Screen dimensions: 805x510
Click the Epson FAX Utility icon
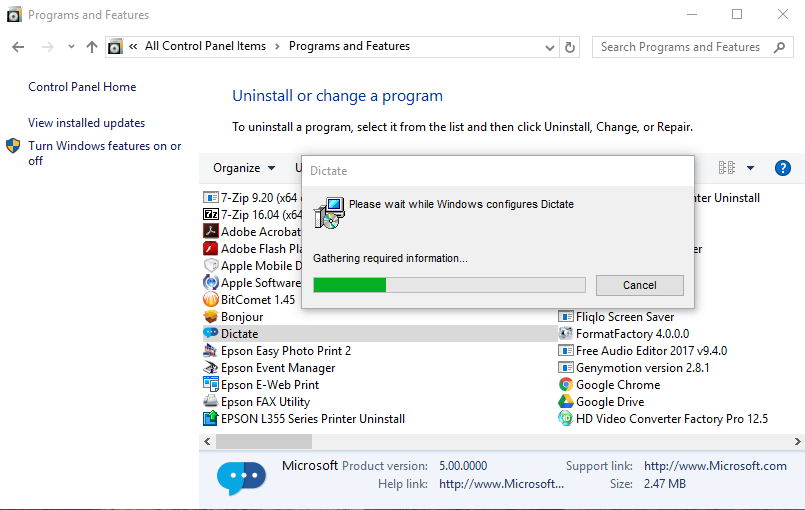pos(210,401)
